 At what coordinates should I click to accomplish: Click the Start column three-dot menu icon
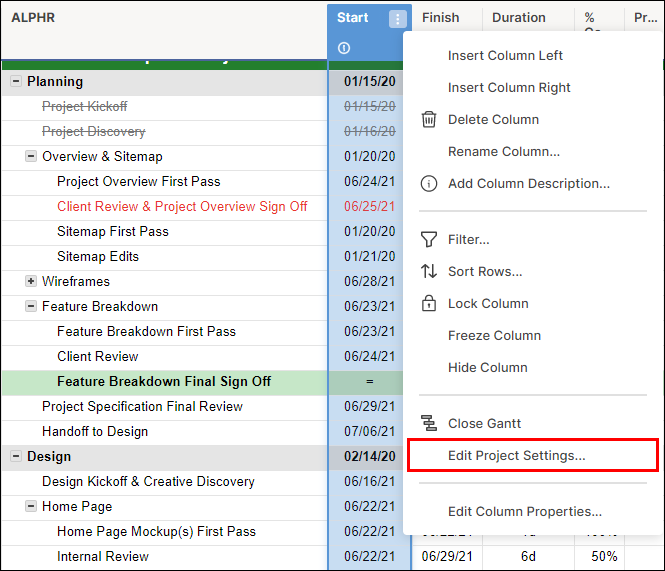(398, 18)
